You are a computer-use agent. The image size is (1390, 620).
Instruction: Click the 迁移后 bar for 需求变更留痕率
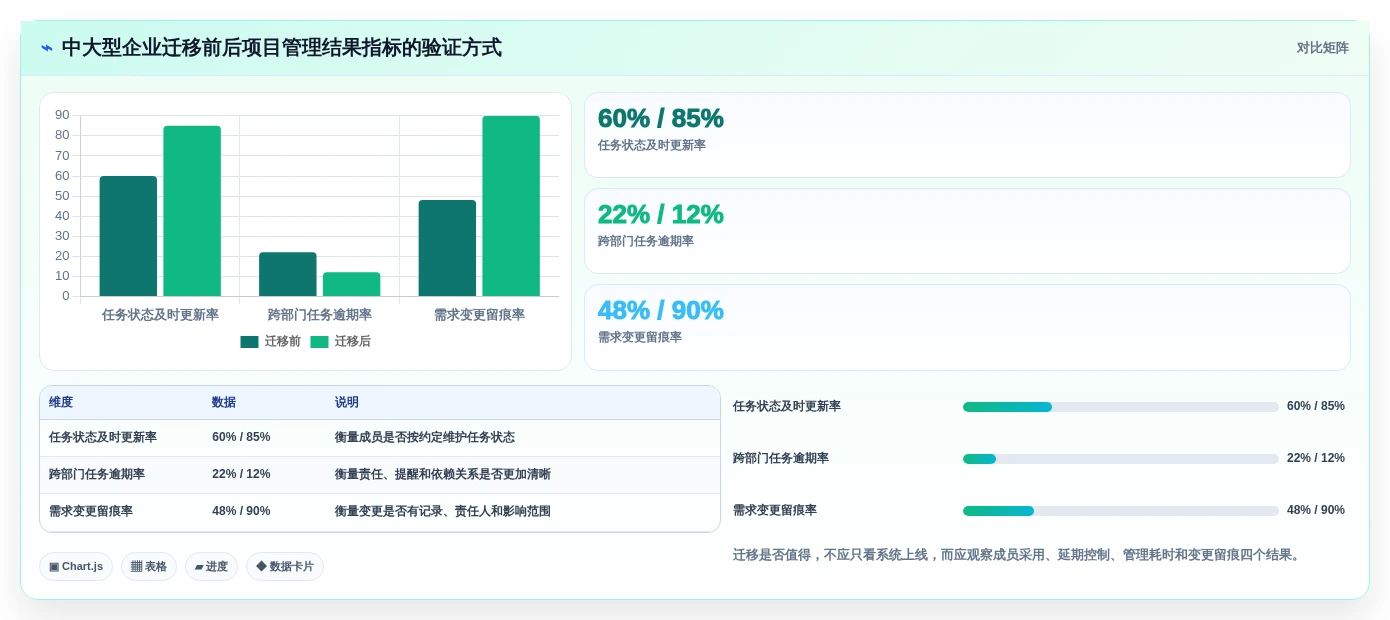pos(511,206)
